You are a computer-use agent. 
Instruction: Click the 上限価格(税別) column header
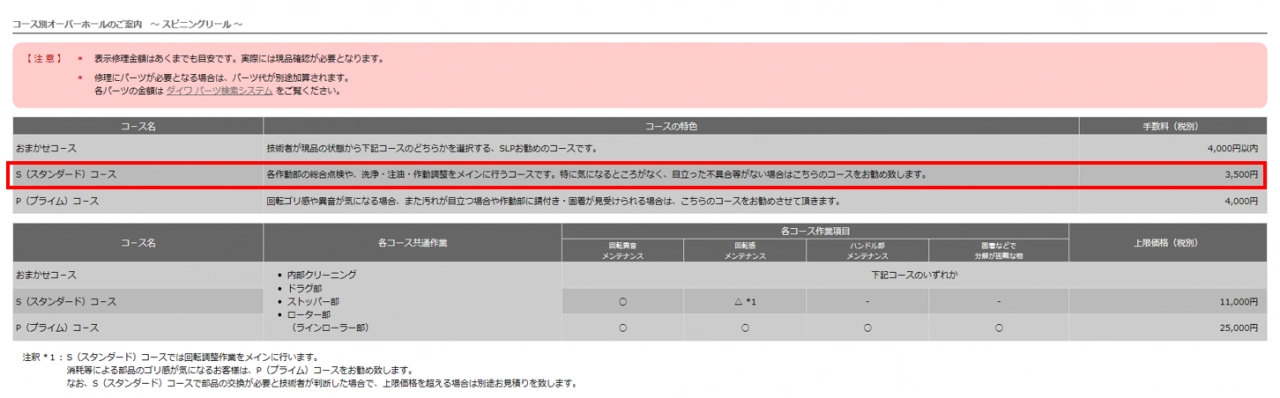pos(1167,243)
